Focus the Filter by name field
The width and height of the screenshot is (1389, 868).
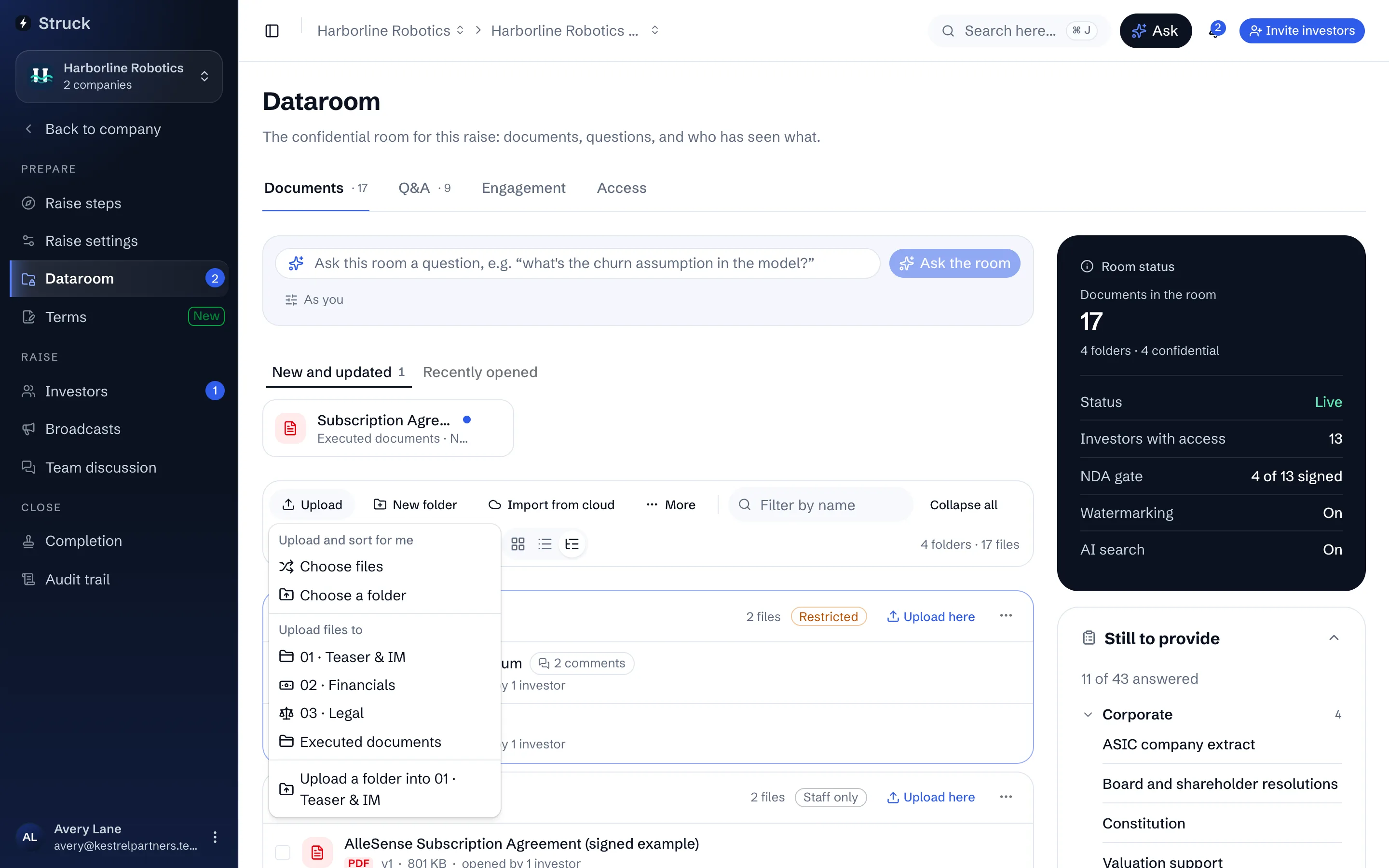pyautogui.click(x=821, y=504)
